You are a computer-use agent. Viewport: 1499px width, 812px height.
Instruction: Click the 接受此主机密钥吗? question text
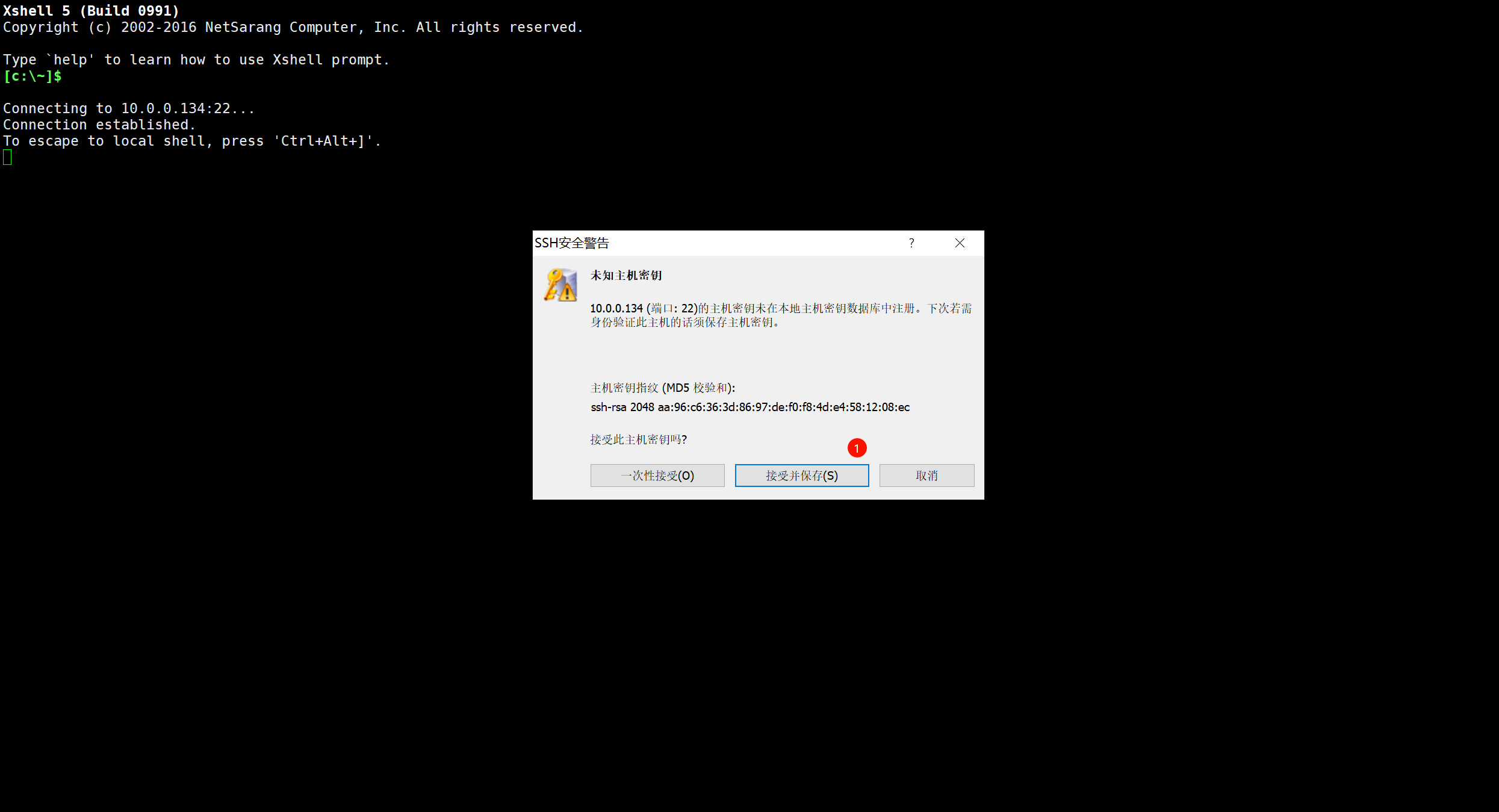click(x=638, y=439)
